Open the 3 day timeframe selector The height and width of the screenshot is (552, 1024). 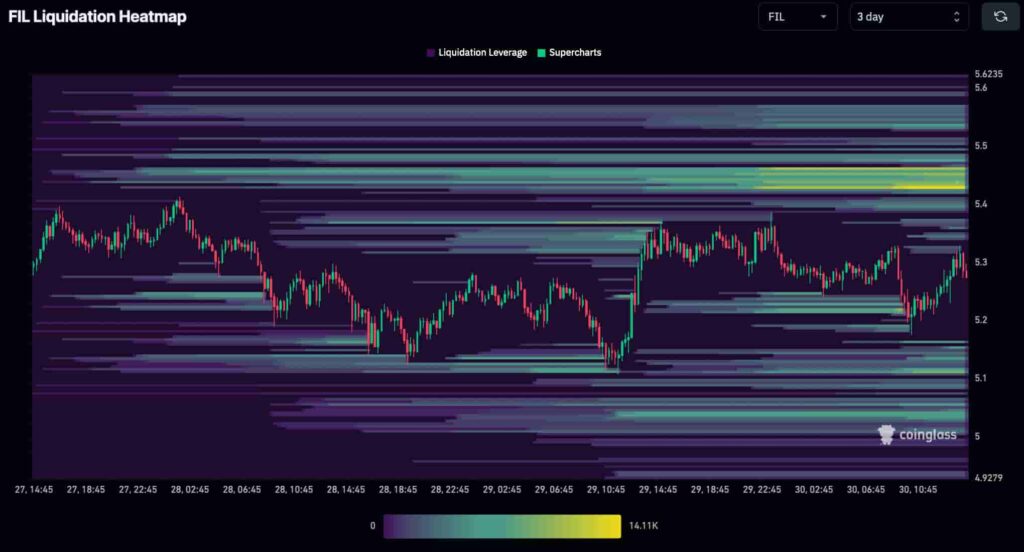pos(908,17)
